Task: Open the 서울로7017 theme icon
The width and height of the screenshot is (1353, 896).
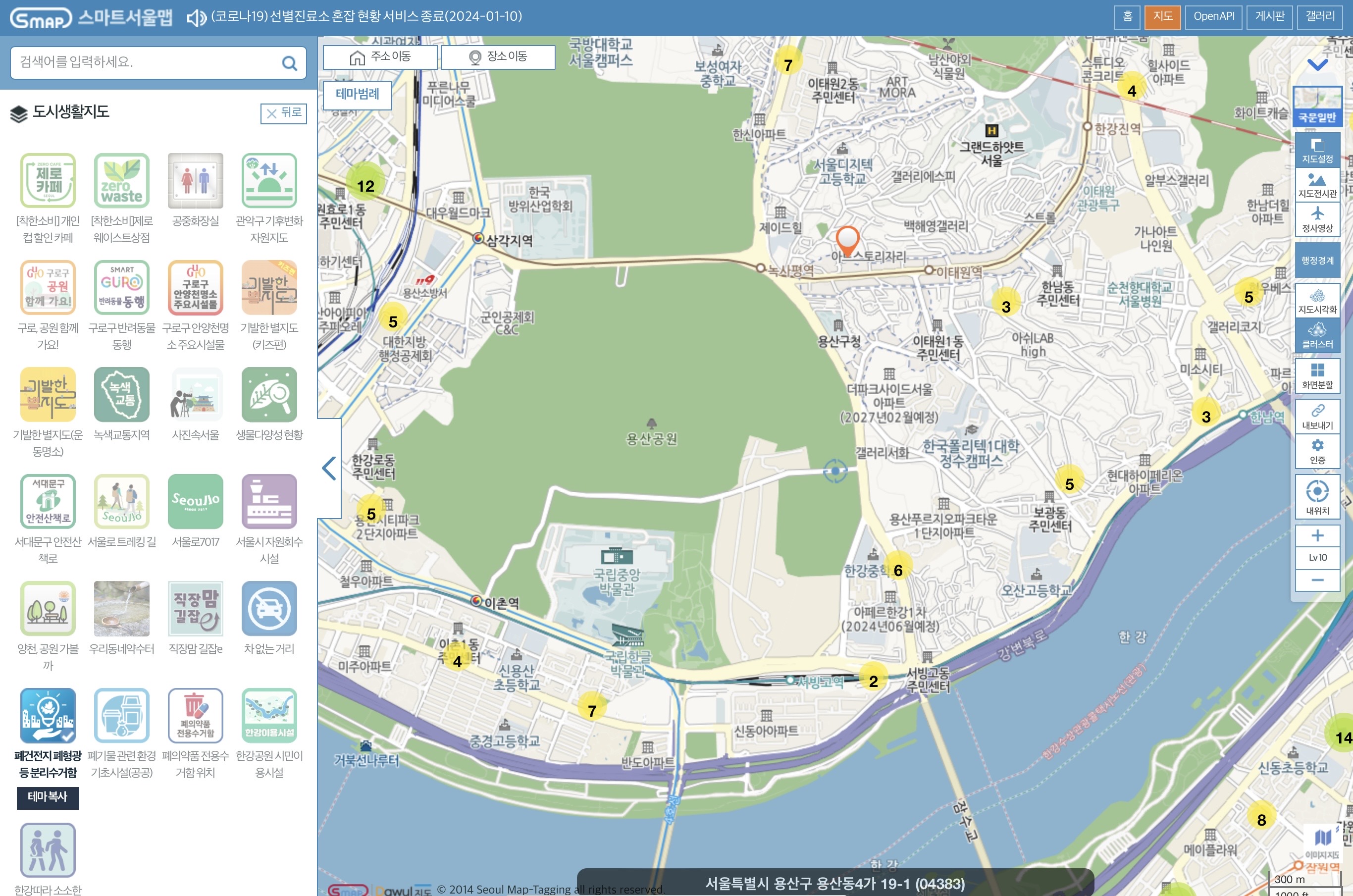Action: [196, 502]
